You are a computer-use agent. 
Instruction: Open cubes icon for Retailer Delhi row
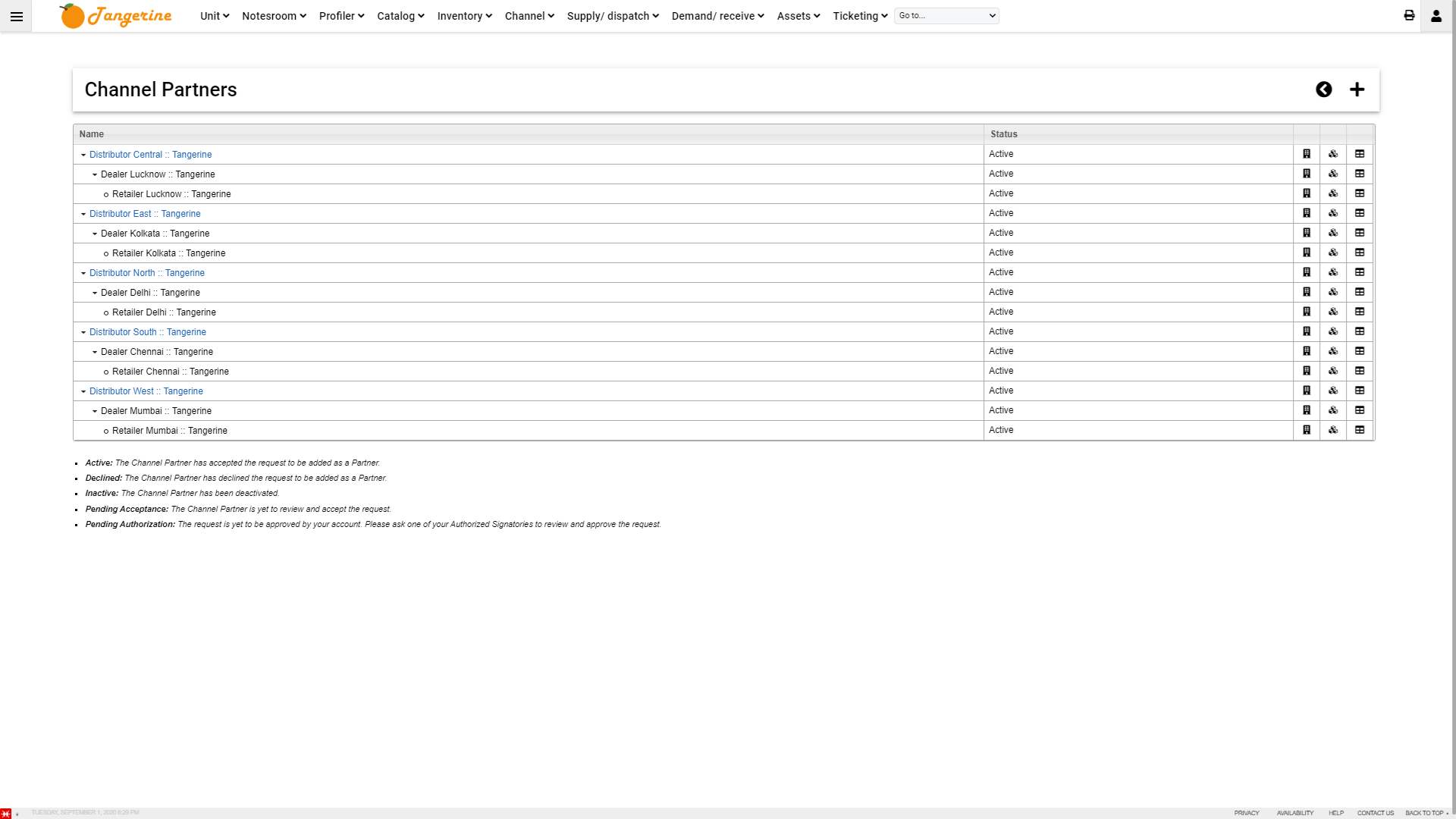1333,312
